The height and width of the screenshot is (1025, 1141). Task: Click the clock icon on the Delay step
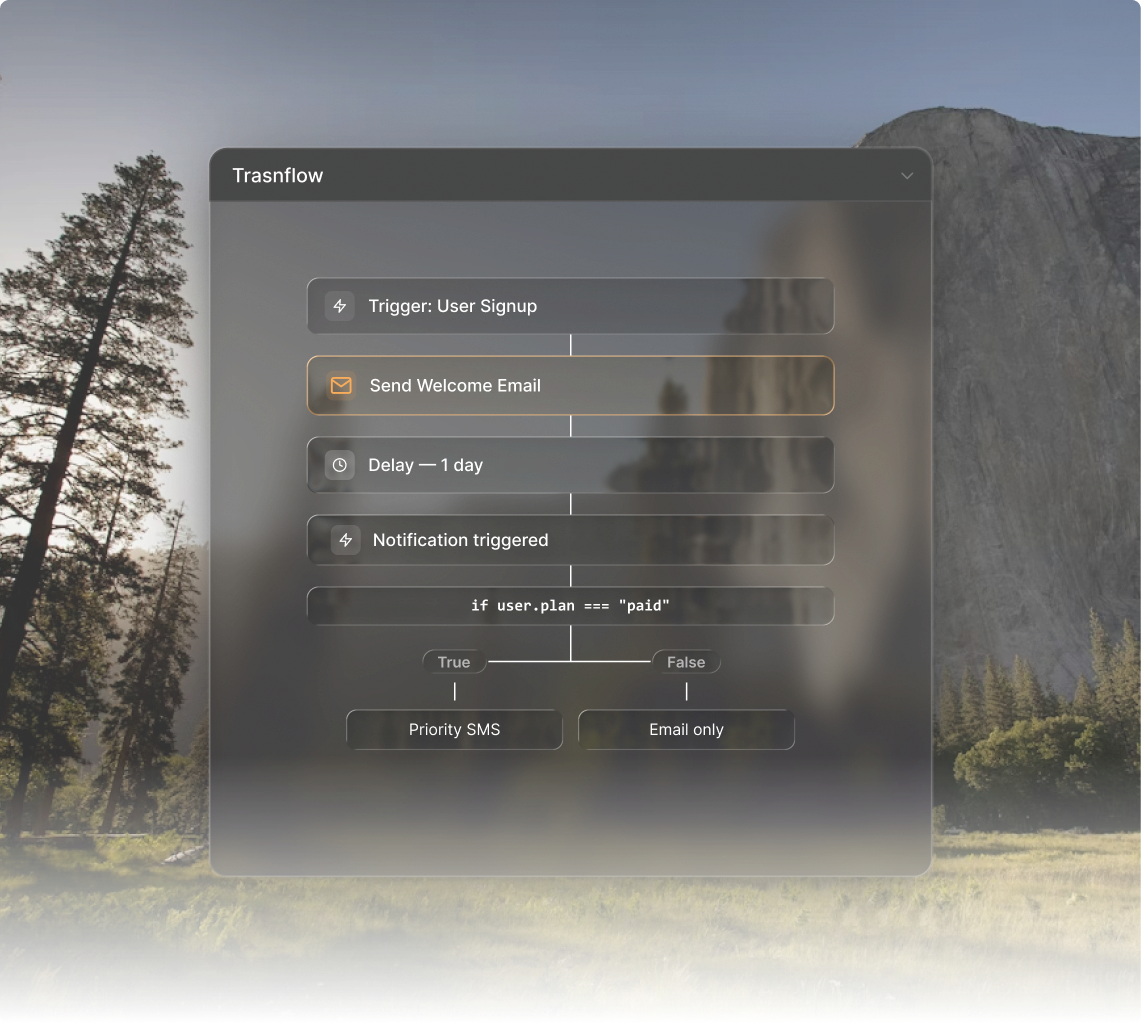coord(340,465)
